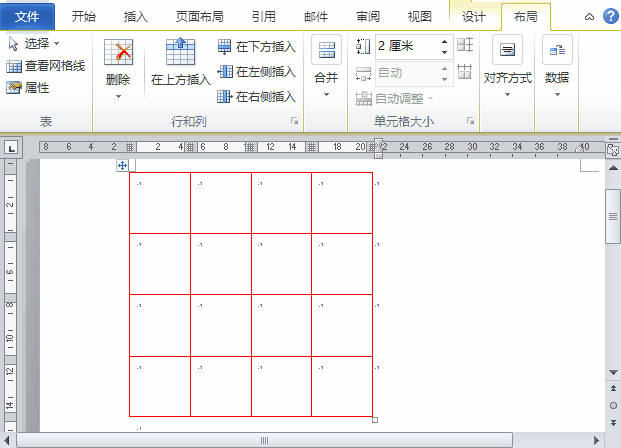The height and width of the screenshot is (448, 621).
Task: Click the 属性 (Properties) button
Action: pos(28,88)
